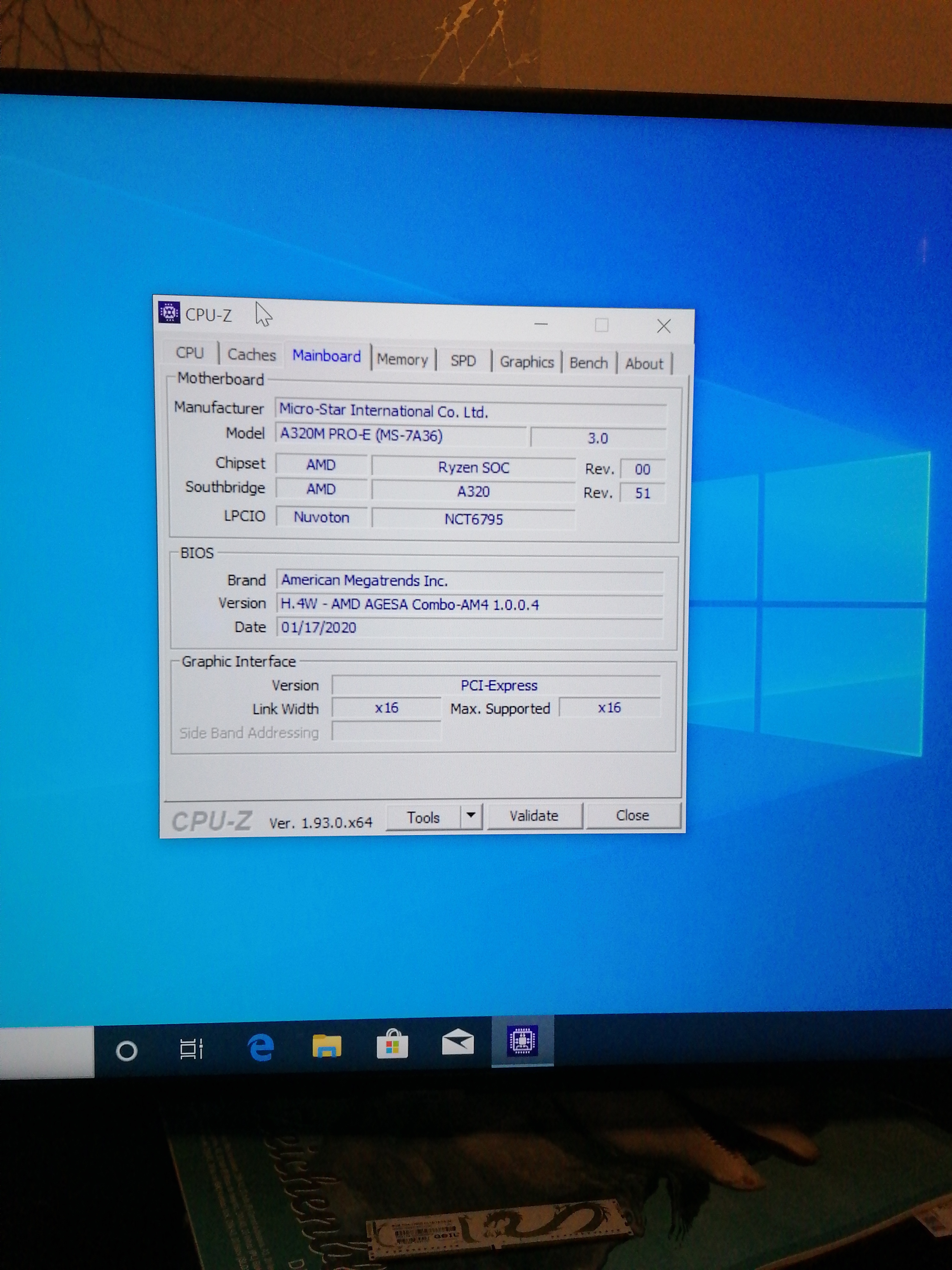The height and width of the screenshot is (1270, 952).
Task: Open Task View on the taskbar
Action: tap(191, 1049)
